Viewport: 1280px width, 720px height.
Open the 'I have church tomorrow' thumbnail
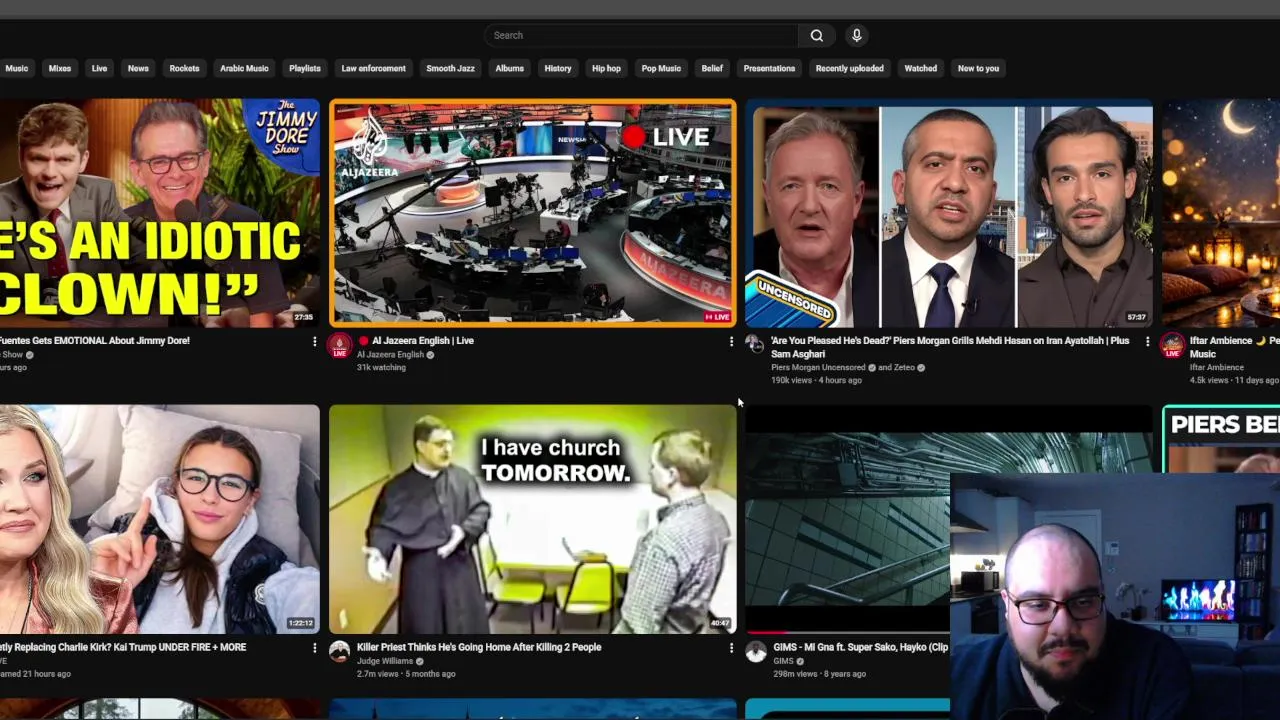[x=533, y=519]
